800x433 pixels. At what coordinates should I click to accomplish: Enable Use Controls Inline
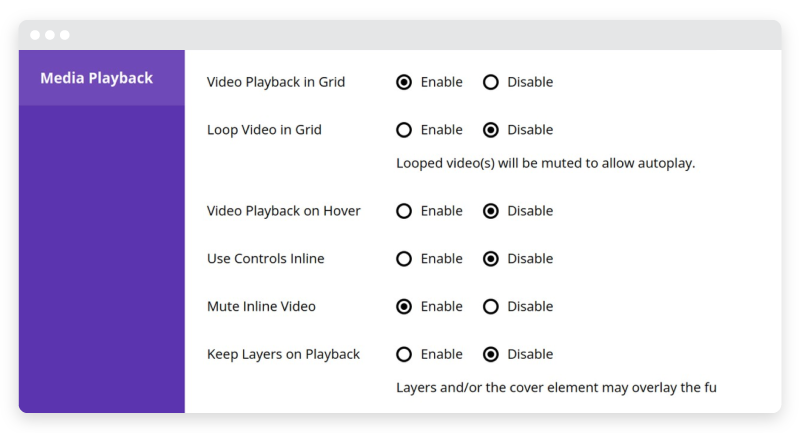tap(404, 259)
